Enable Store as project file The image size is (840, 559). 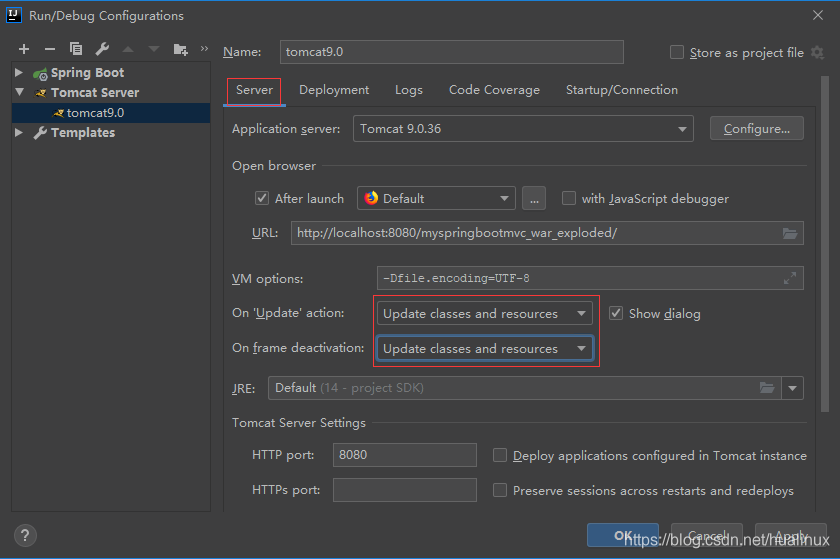pyautogui.click(x=677, y=53)
